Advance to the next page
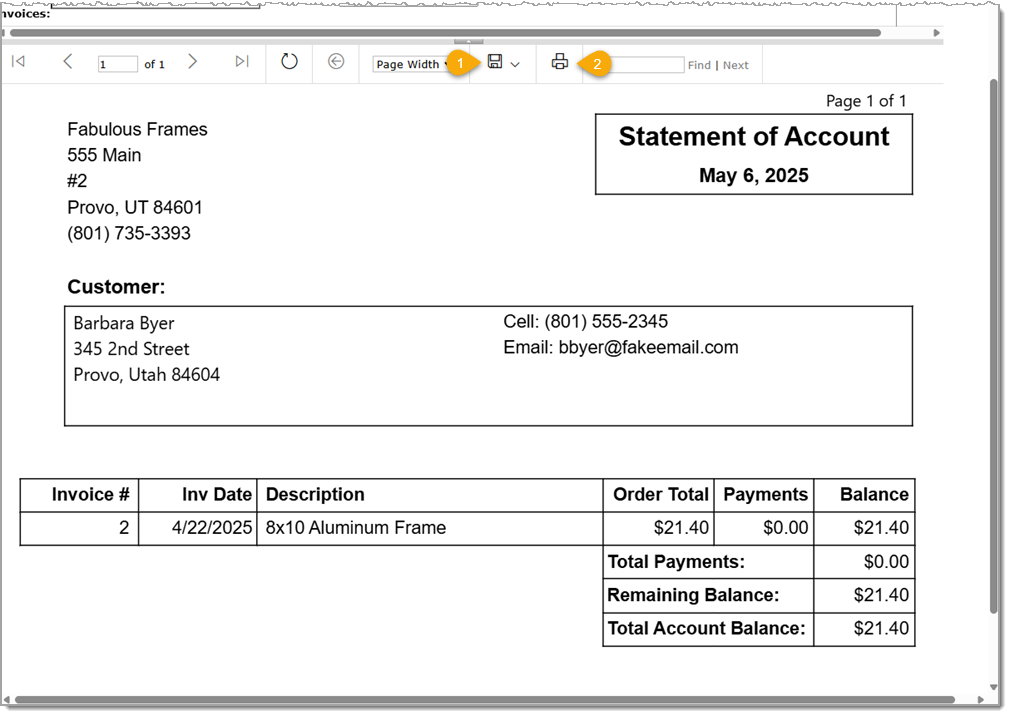Screen dimensions: 1011x717 [192, 62]
